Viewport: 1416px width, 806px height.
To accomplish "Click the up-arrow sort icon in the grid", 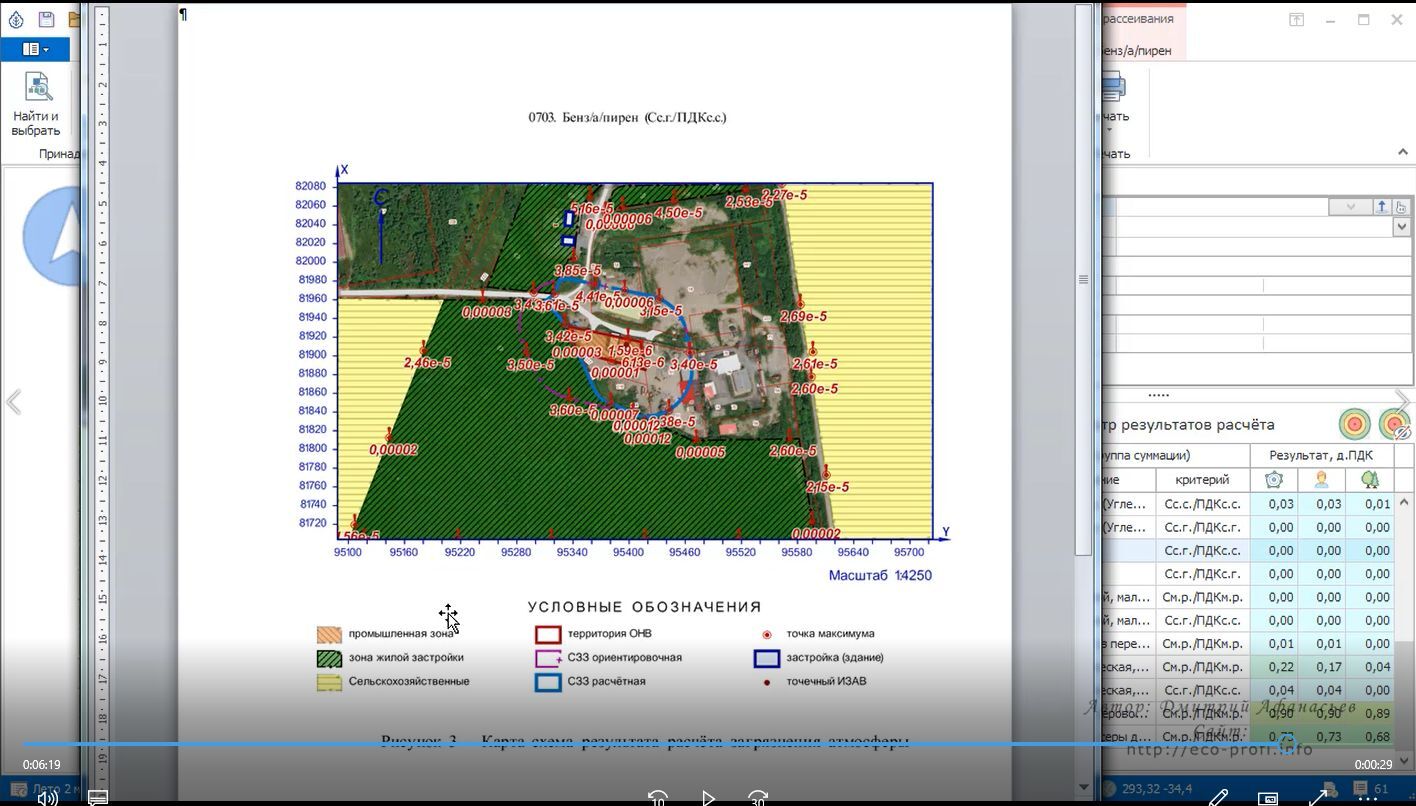I will pos(1382,206).
